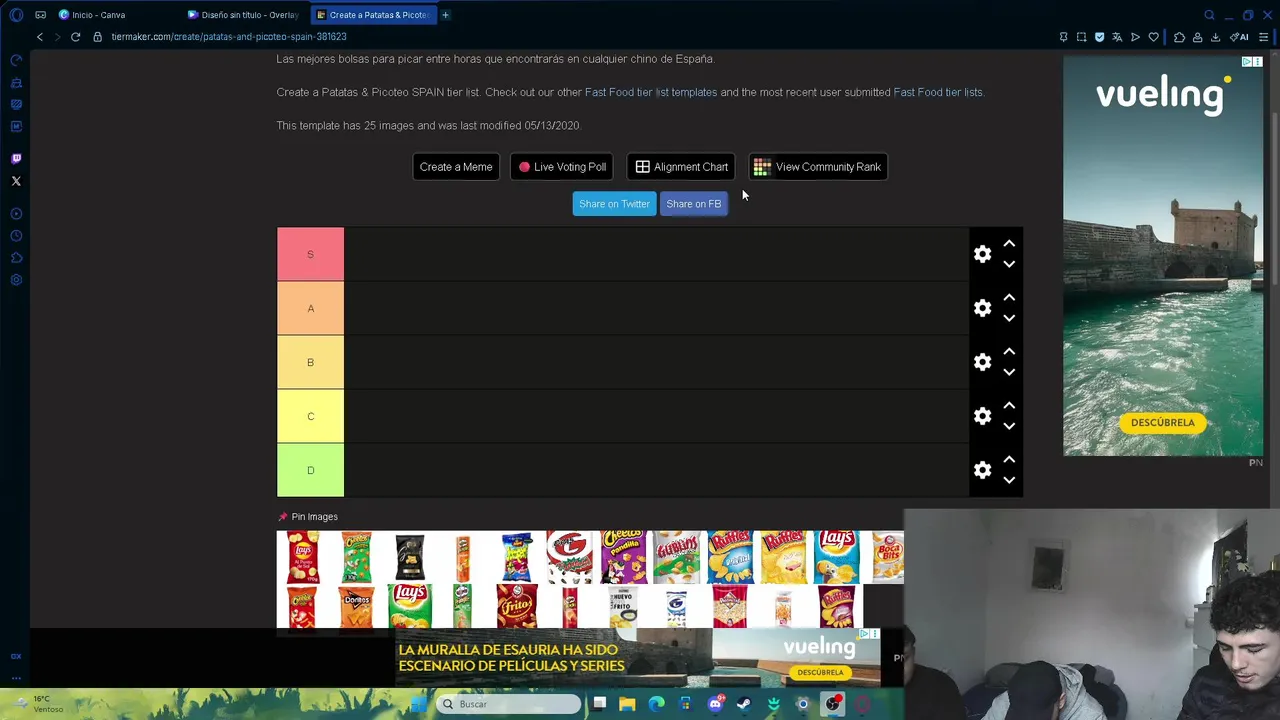Open the taskbar weather widget
This screenshot has height=720, width=1280.
tap(40, 704)
